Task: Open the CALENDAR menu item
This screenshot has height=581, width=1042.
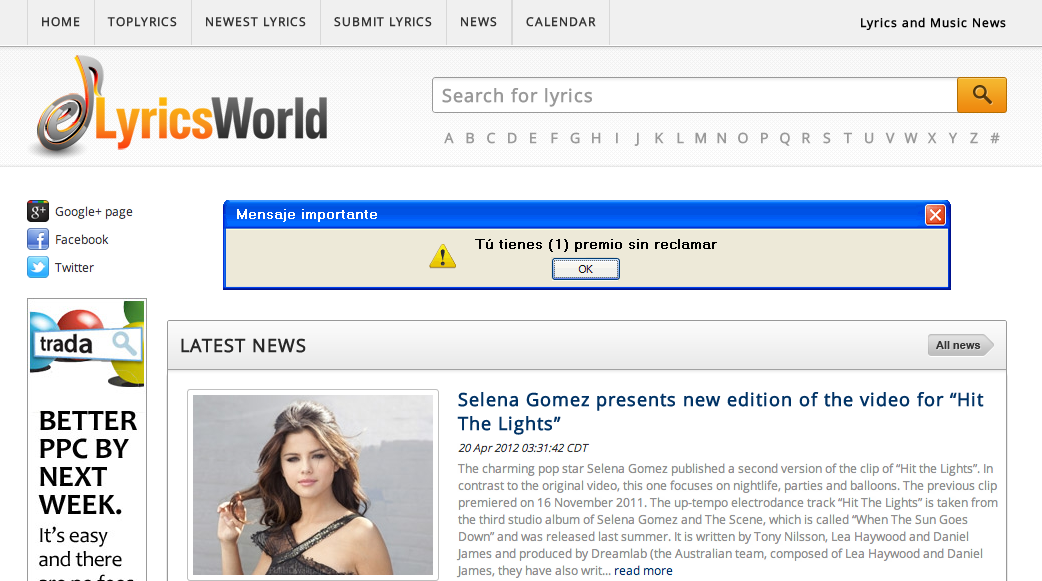Action: tap(561, 22)
